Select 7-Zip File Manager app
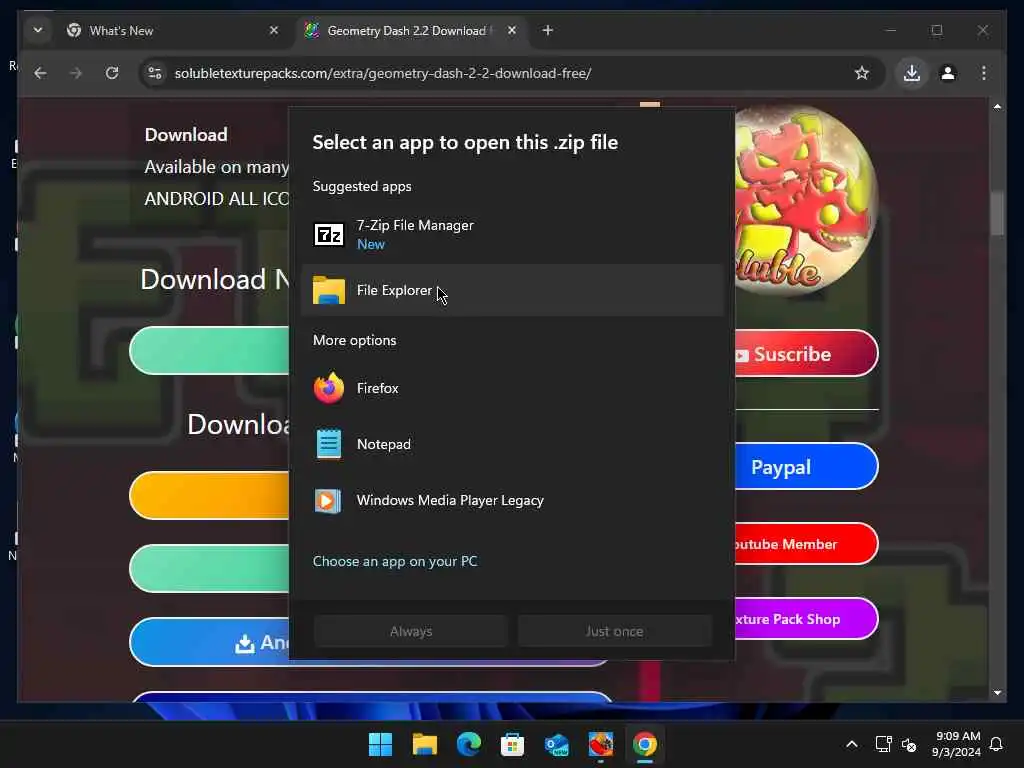The width and height of the screenshot is (1024, 768). pyautogui.click(x=513, y=234)
